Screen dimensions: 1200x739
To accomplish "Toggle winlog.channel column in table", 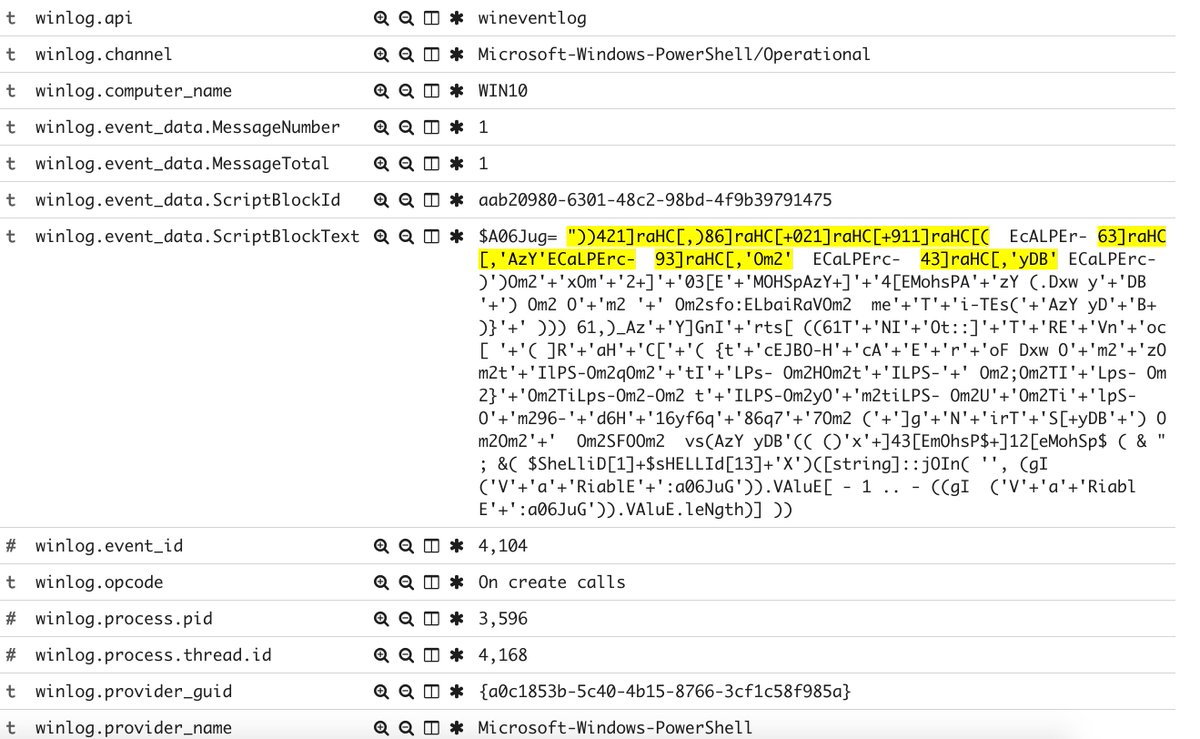I will click(x=432, y=54).
